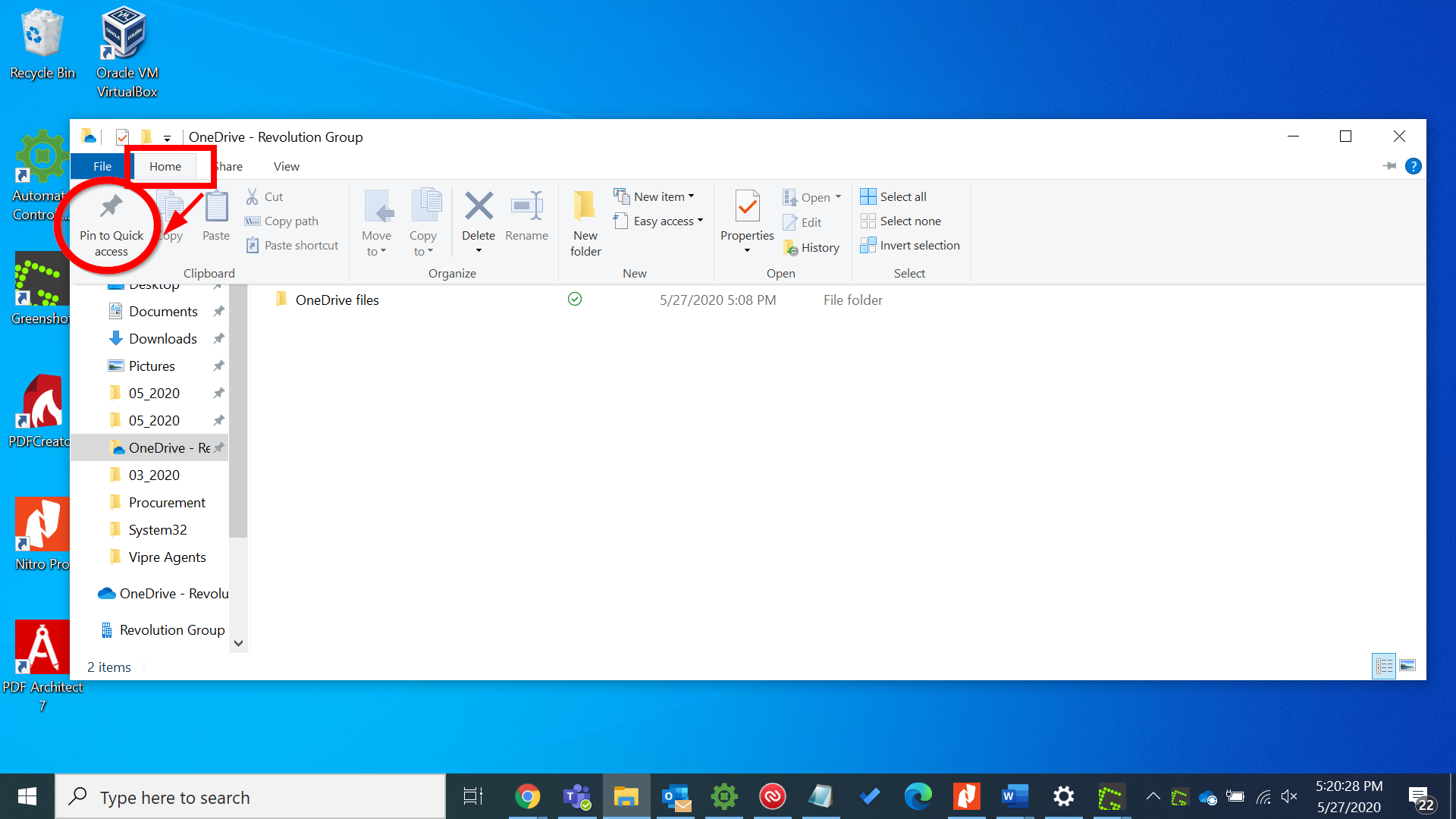Expand Customize Quick Access Toolbar dropdown
The height and width of the screenshot is (819, 1456).
(x=167, y=138)
